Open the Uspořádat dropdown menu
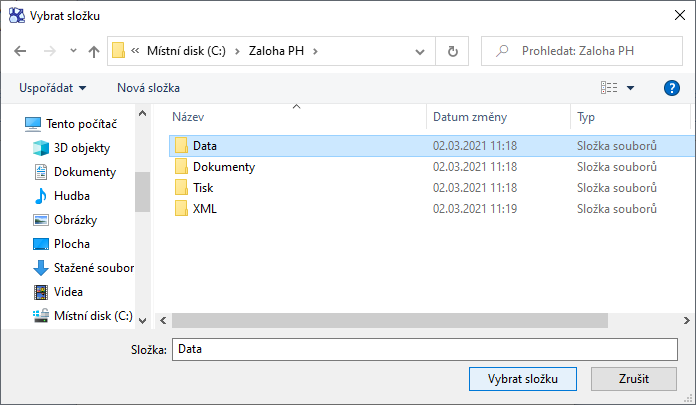This screenshot has width=696, height=405. click(x=54, y=88)
